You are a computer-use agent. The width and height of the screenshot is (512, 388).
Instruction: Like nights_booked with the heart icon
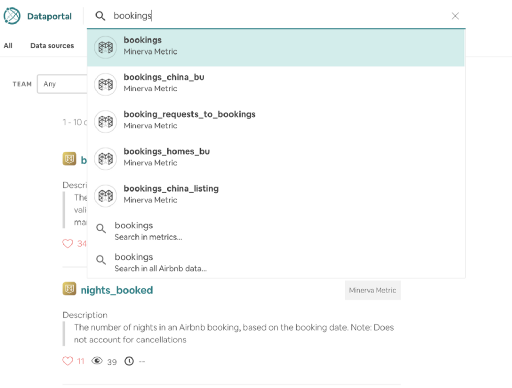point(68,361)
